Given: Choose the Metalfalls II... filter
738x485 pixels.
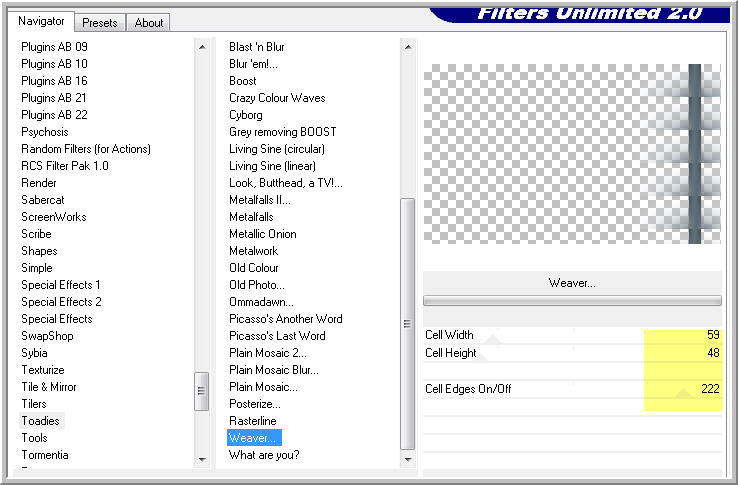Looking at the screenshot, I should point(260,200).
